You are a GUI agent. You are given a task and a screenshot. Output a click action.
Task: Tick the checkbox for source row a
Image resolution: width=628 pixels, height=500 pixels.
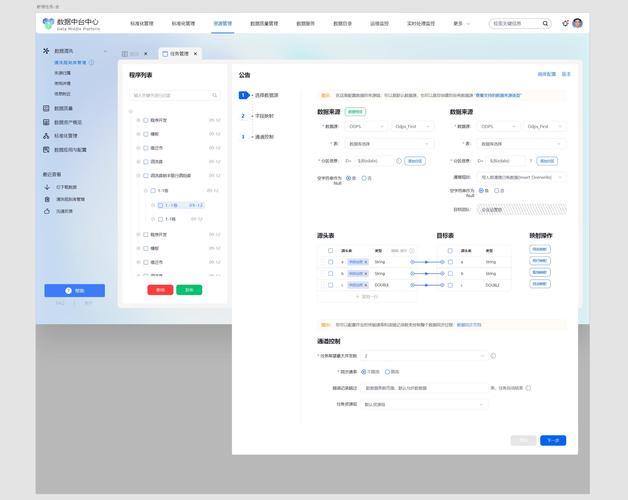(x=330, y=261)
